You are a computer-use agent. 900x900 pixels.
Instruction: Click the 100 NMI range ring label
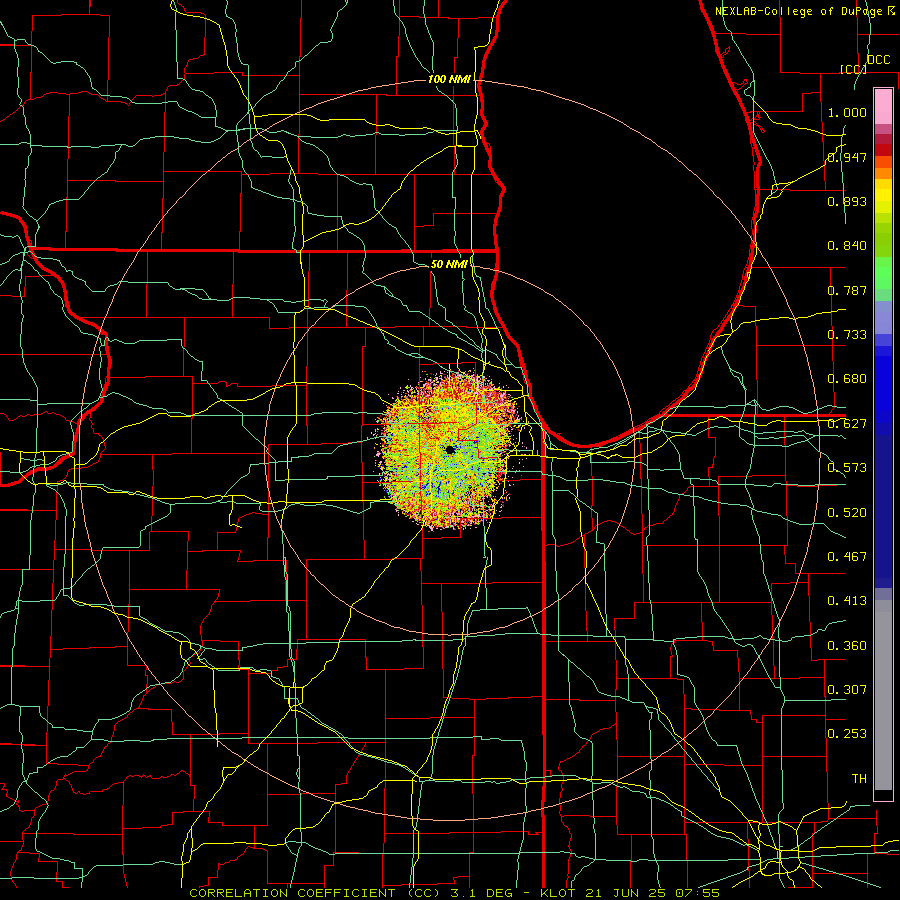449,79
